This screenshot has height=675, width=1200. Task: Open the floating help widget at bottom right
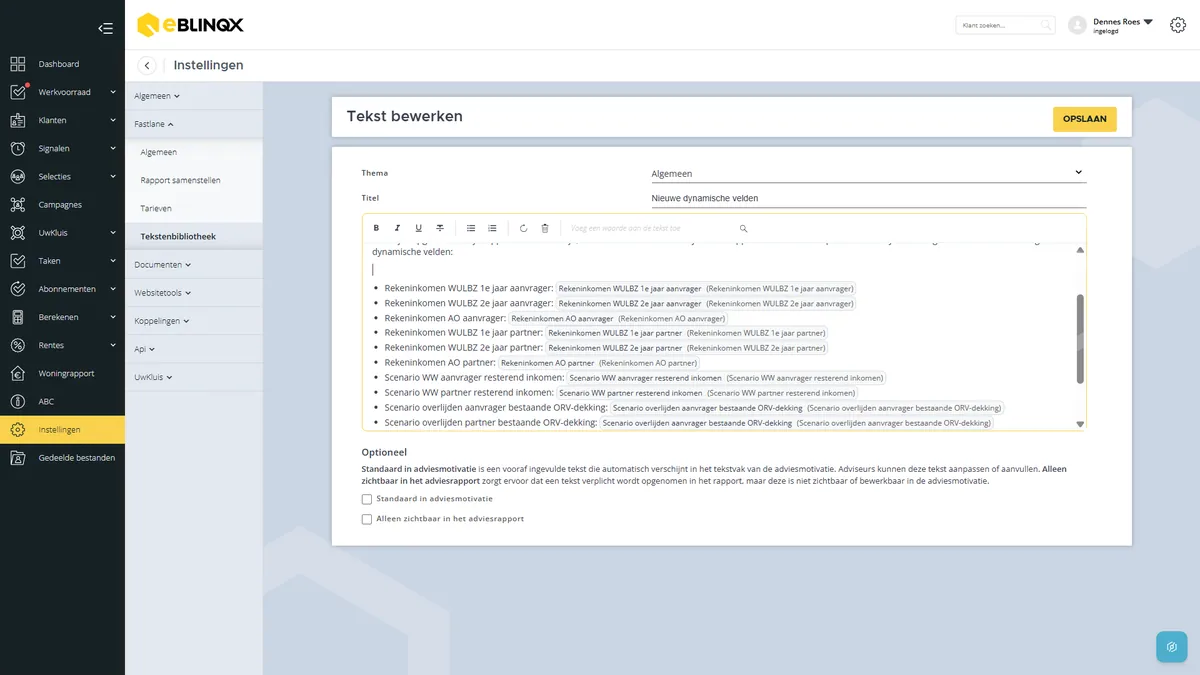pos(1171,646)
